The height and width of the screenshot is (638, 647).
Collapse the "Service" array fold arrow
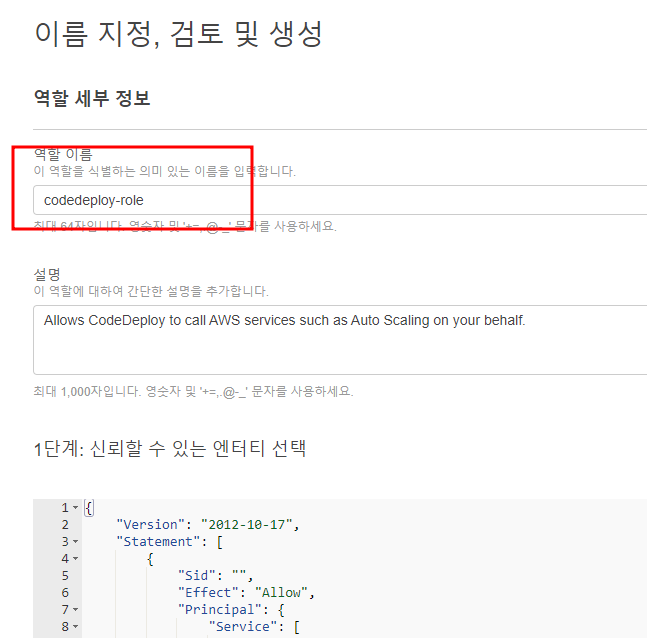coord(76,627)
